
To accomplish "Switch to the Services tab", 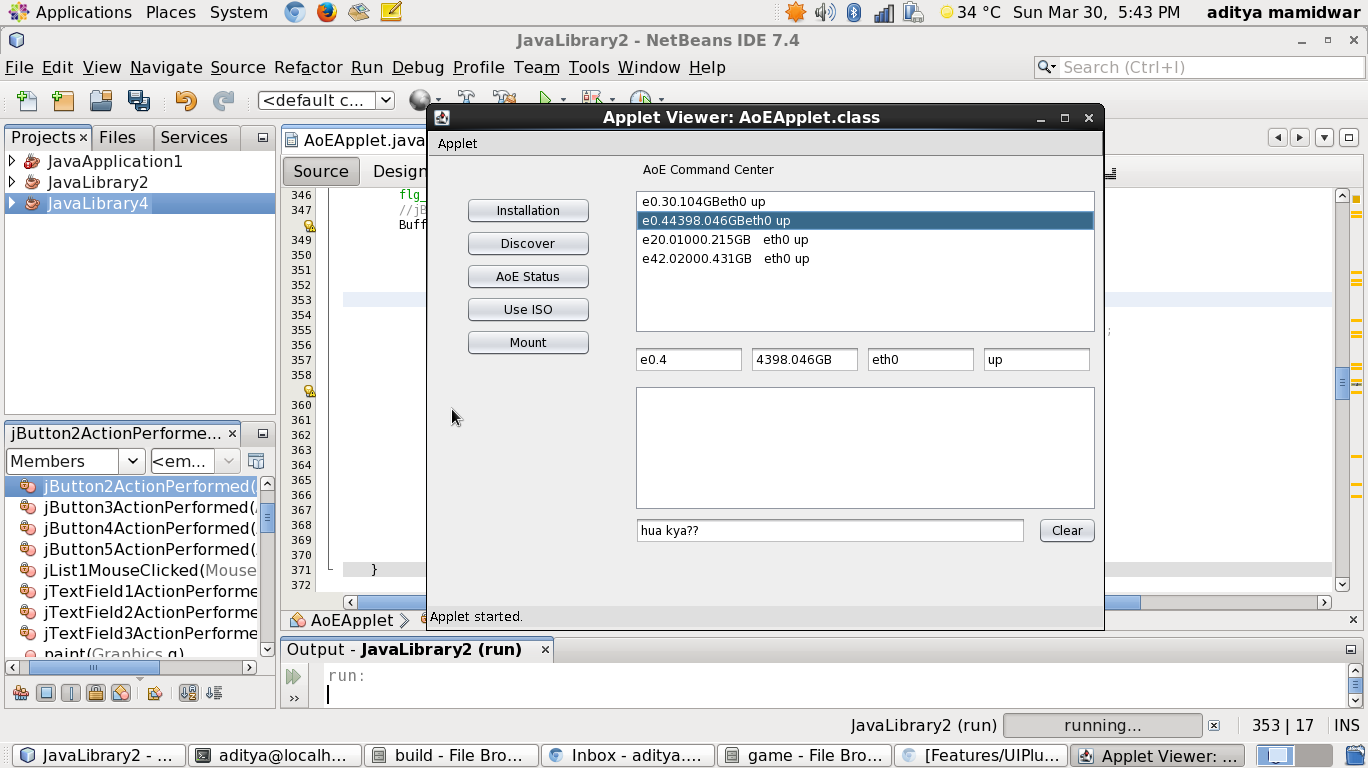I will (194, 137).
